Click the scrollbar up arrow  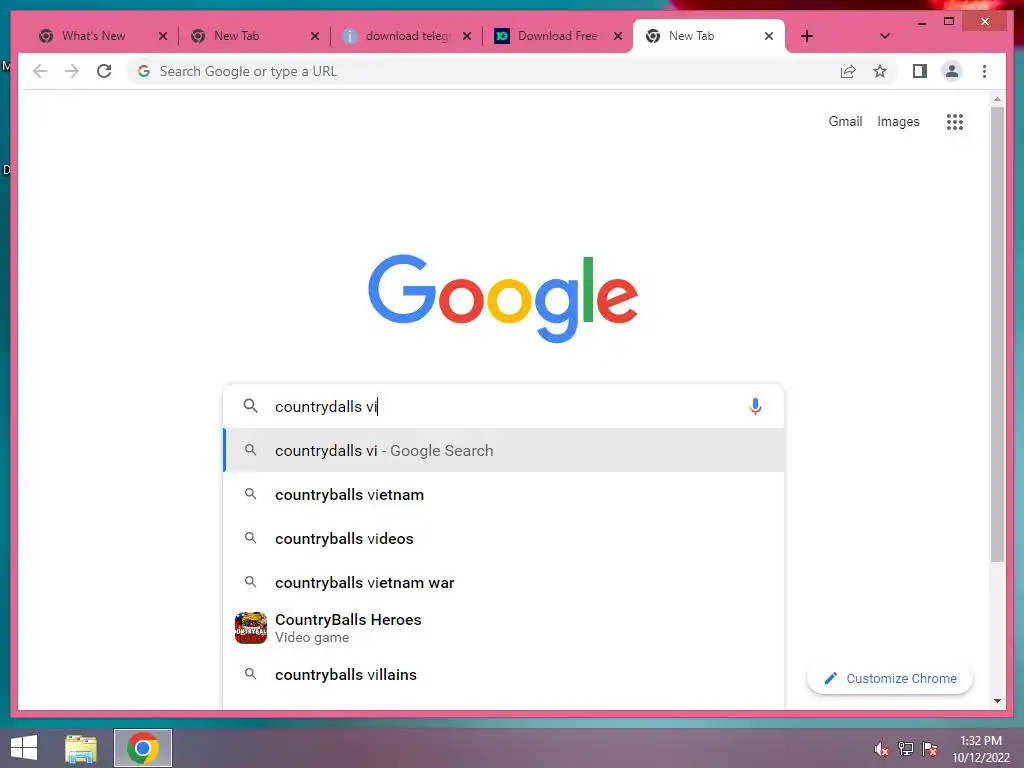tap(997, 99)
